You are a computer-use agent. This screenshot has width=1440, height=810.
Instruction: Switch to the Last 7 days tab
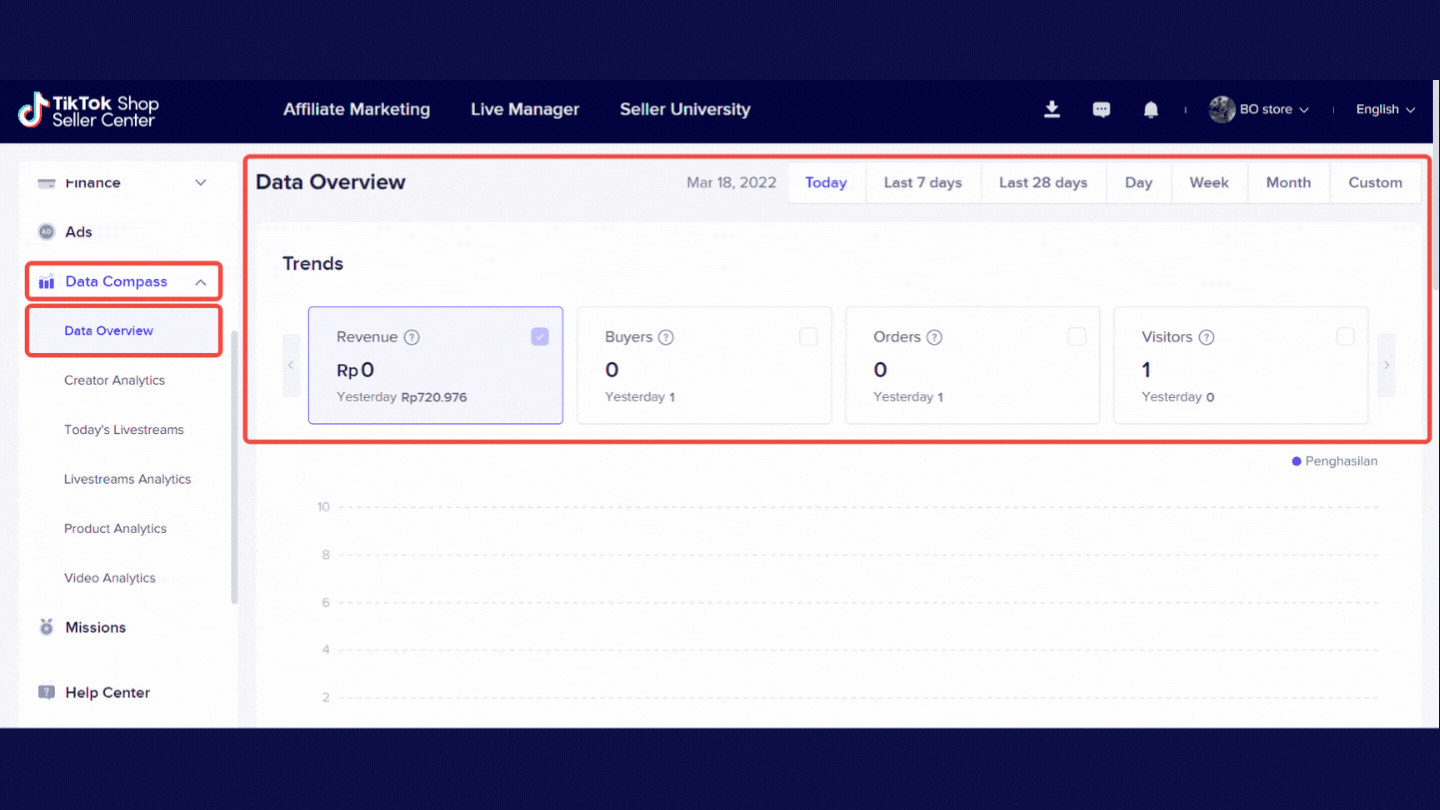click(922, 183)
